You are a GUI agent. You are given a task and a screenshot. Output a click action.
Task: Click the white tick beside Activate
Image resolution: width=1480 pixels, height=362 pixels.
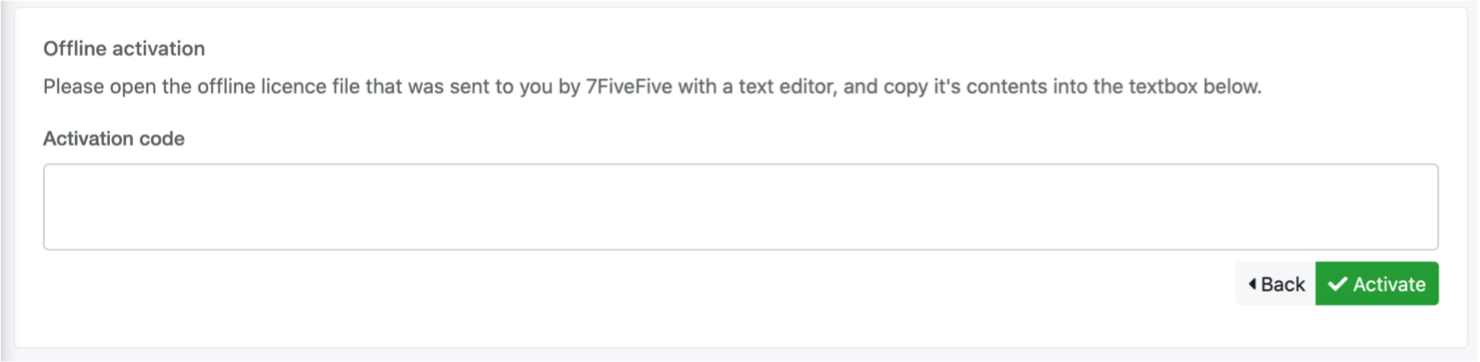[1337, 284]
